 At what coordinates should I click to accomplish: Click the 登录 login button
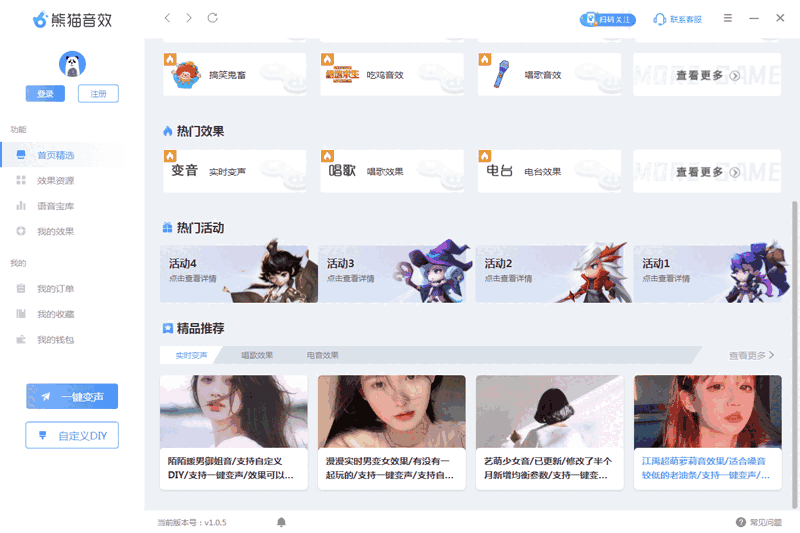(x=45, y=94)
